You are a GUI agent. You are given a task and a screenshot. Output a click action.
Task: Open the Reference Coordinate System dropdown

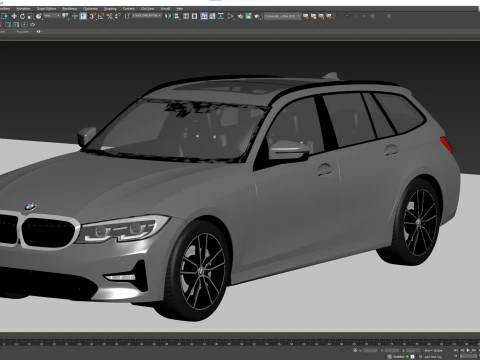52,16
